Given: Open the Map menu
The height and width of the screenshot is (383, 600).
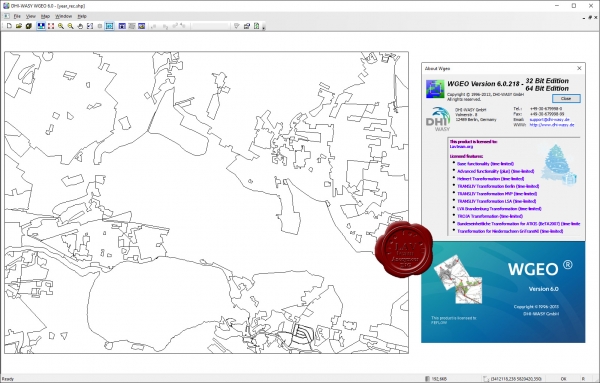Looking at the screenshot, I should [x=45, y=16].
